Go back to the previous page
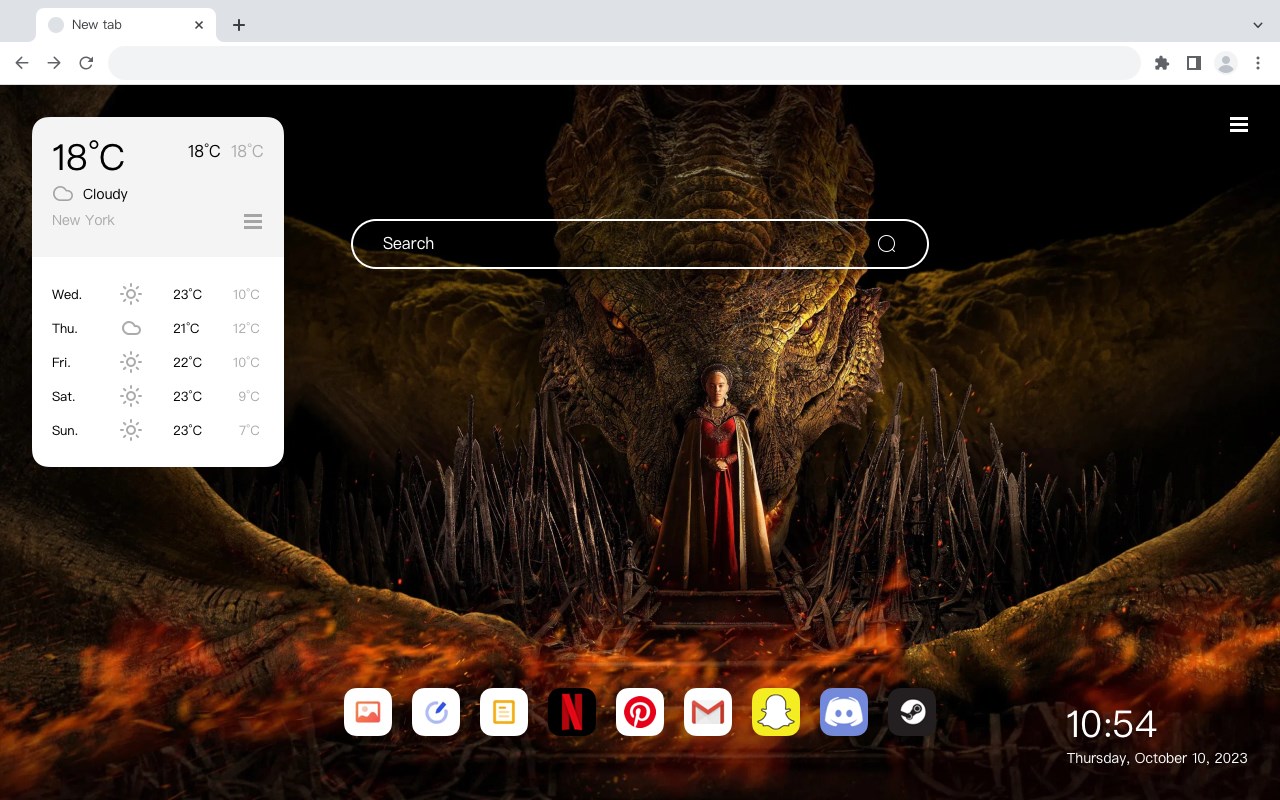The height and width of the screenshot is (800, 1280). click(x=22, y=63)
